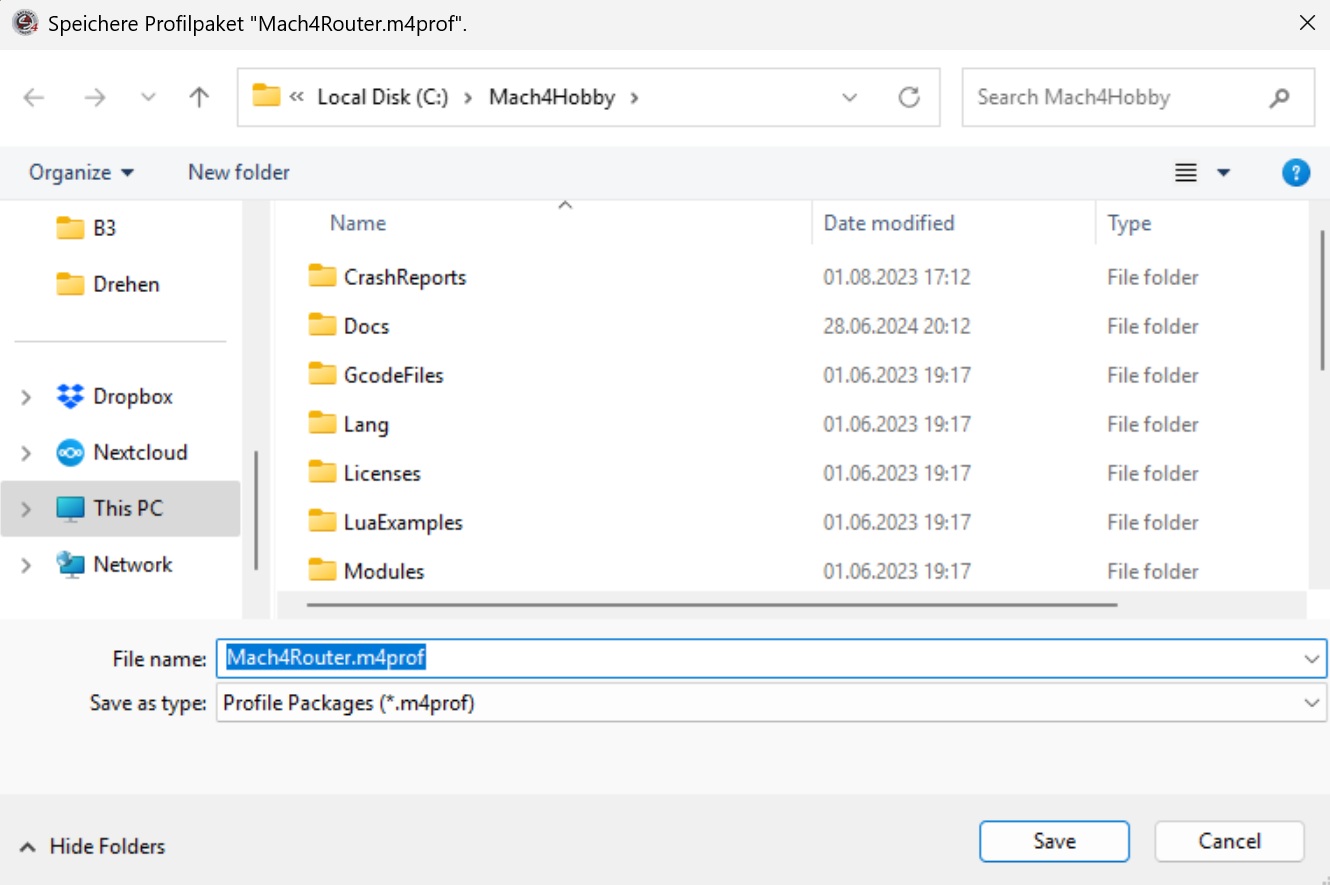Click the Cancel button

click(1229, 841)
